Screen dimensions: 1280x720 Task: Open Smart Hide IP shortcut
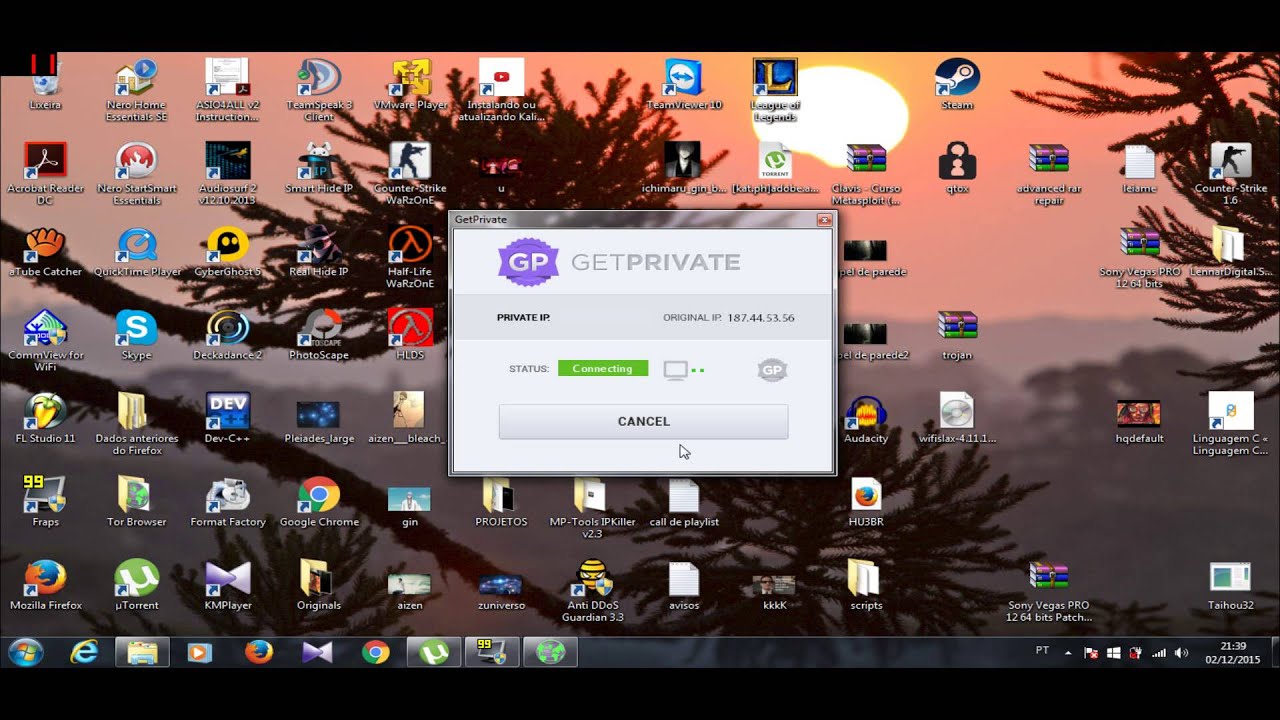point(319,168)
